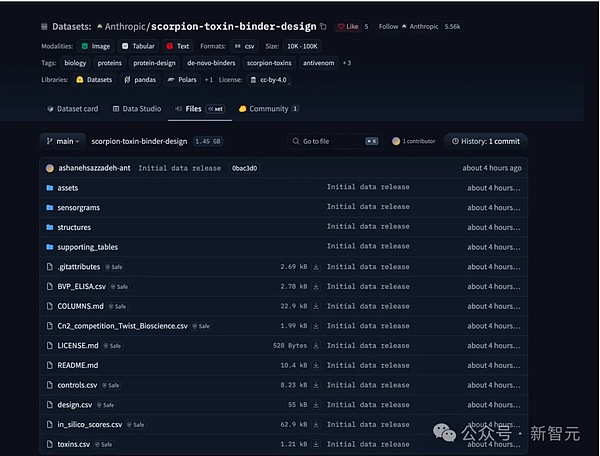Open the main branch dropdown
The height and width of the screenshot is (456, 600).
click(x=63, y=141)
